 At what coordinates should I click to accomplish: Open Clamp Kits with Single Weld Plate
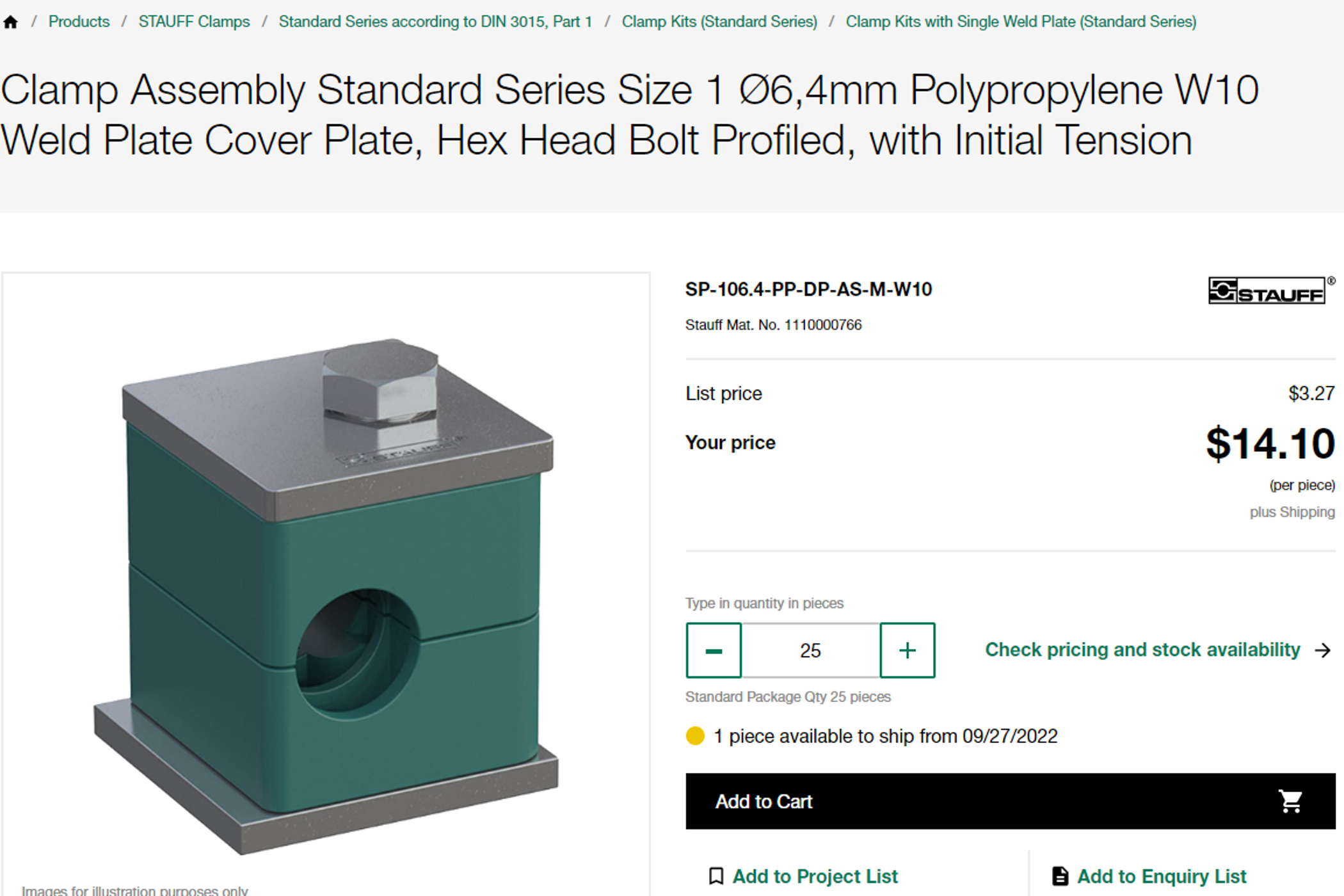(1021, 22)
